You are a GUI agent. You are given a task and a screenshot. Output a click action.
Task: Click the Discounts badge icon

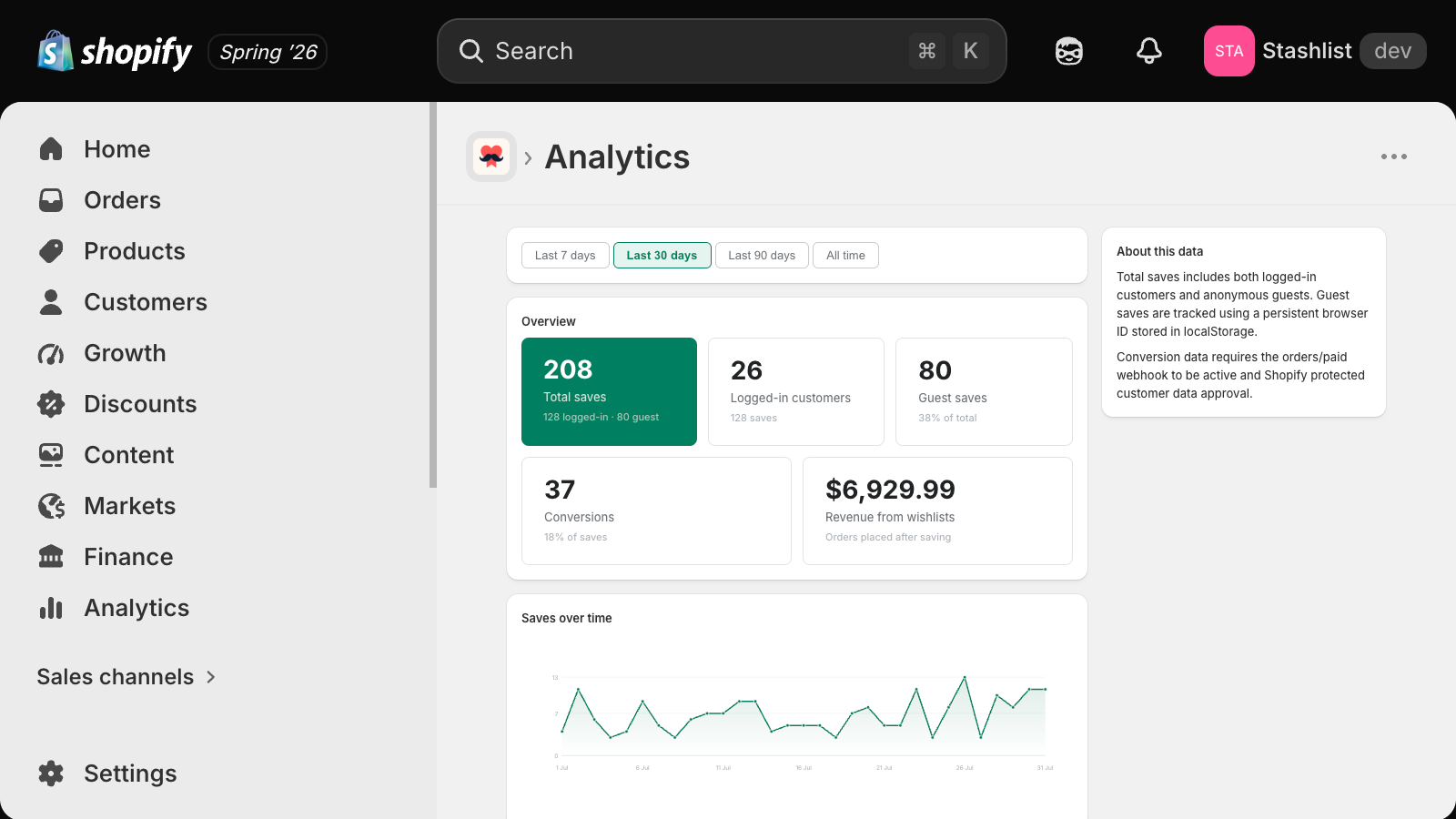point(51,404)
